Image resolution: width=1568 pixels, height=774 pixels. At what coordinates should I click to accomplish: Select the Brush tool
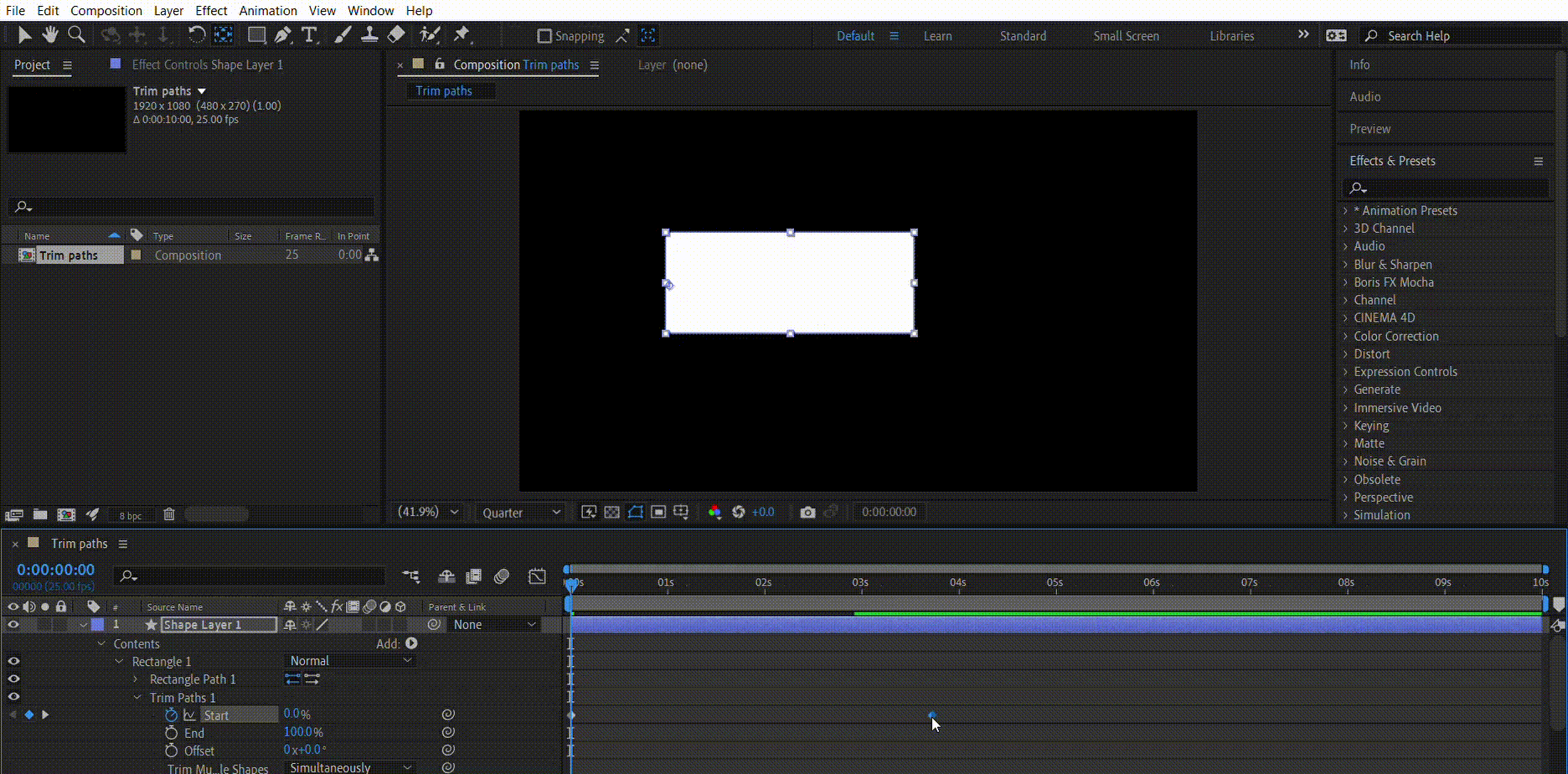pyautogui.click(x=343, y=34)
